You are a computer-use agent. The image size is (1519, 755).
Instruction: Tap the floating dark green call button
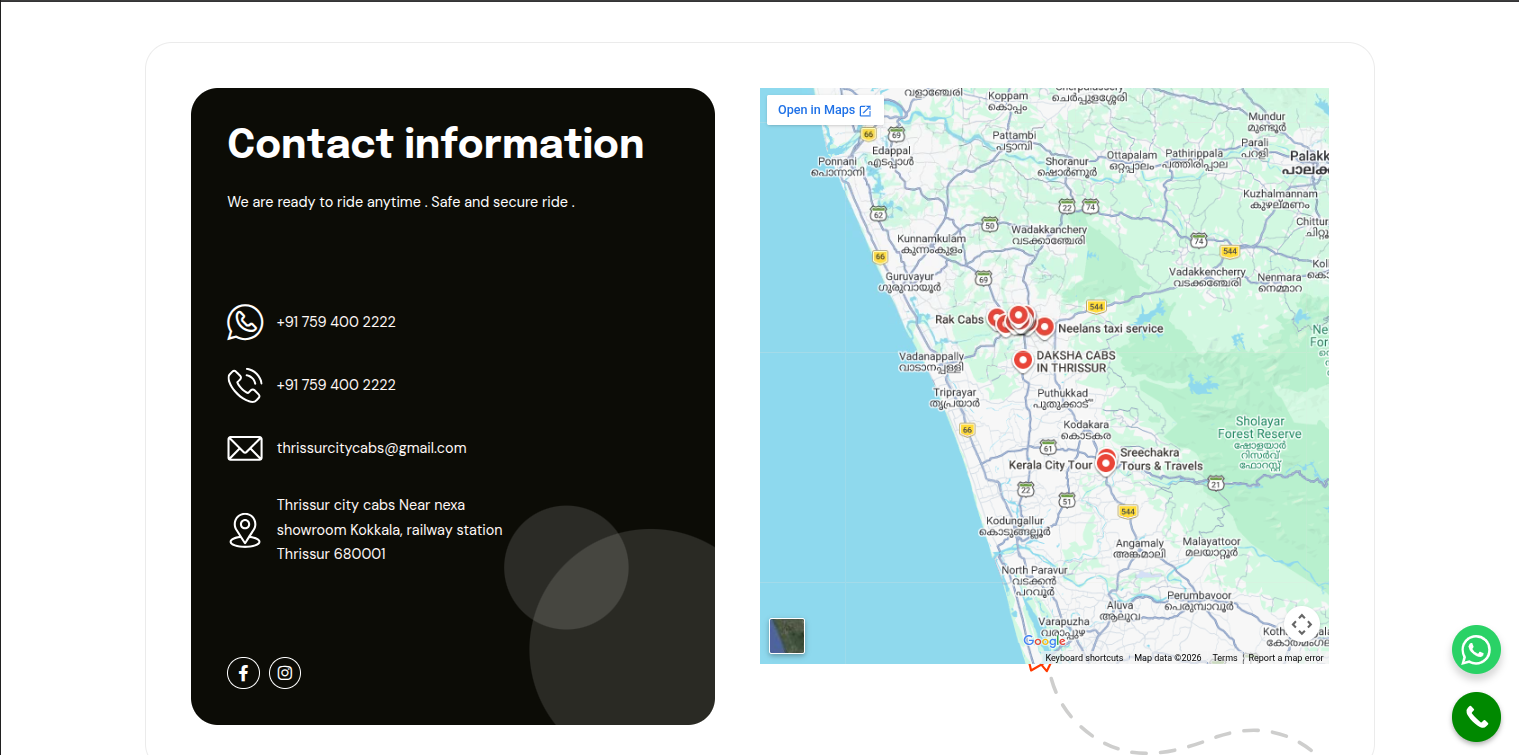coord(1476,717)
